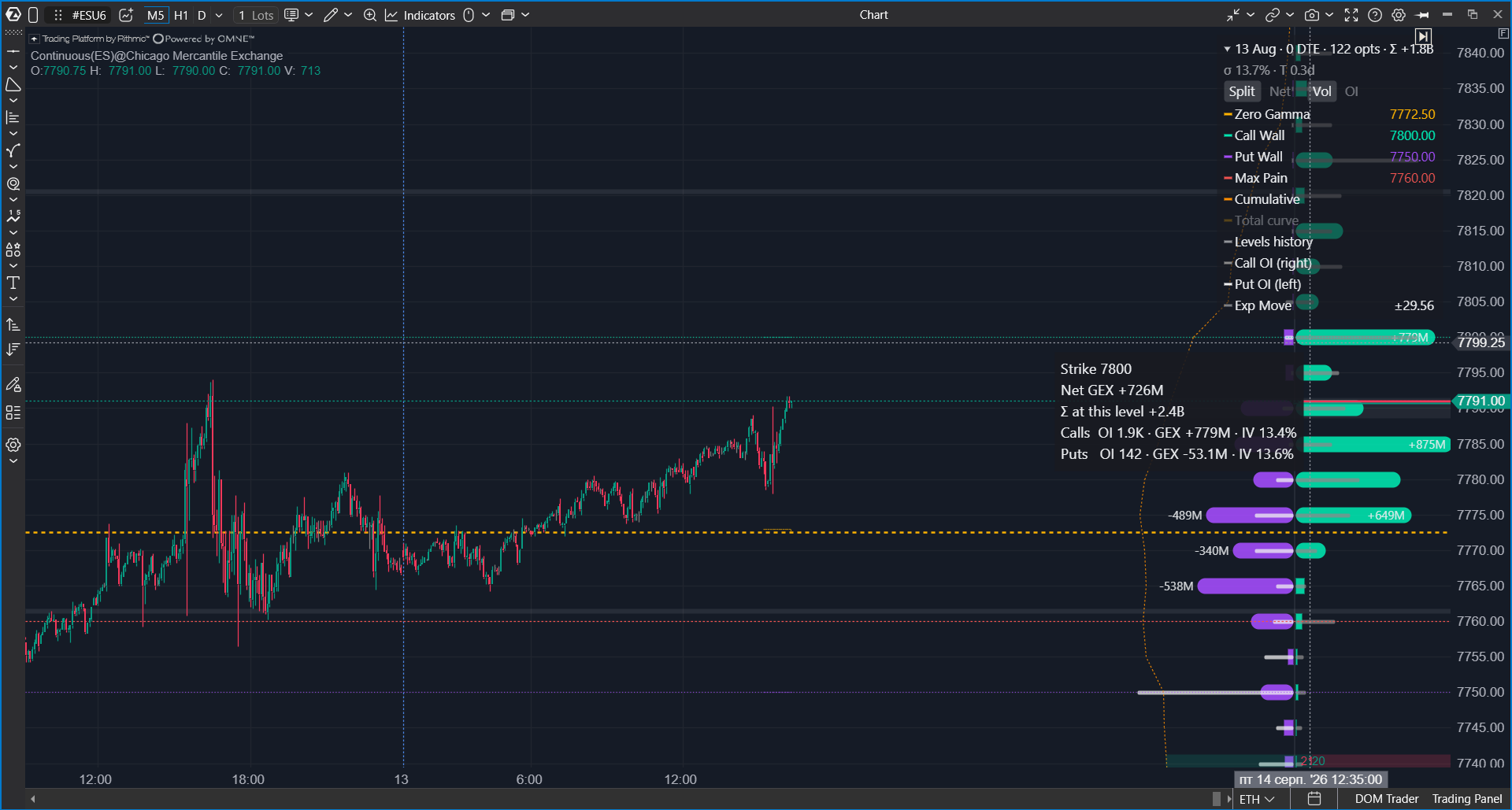Collapse the 13 Aug expiry header triangle
Image resolution: width=1512 pixels, height=810 pixels.
click(1227, 49)
